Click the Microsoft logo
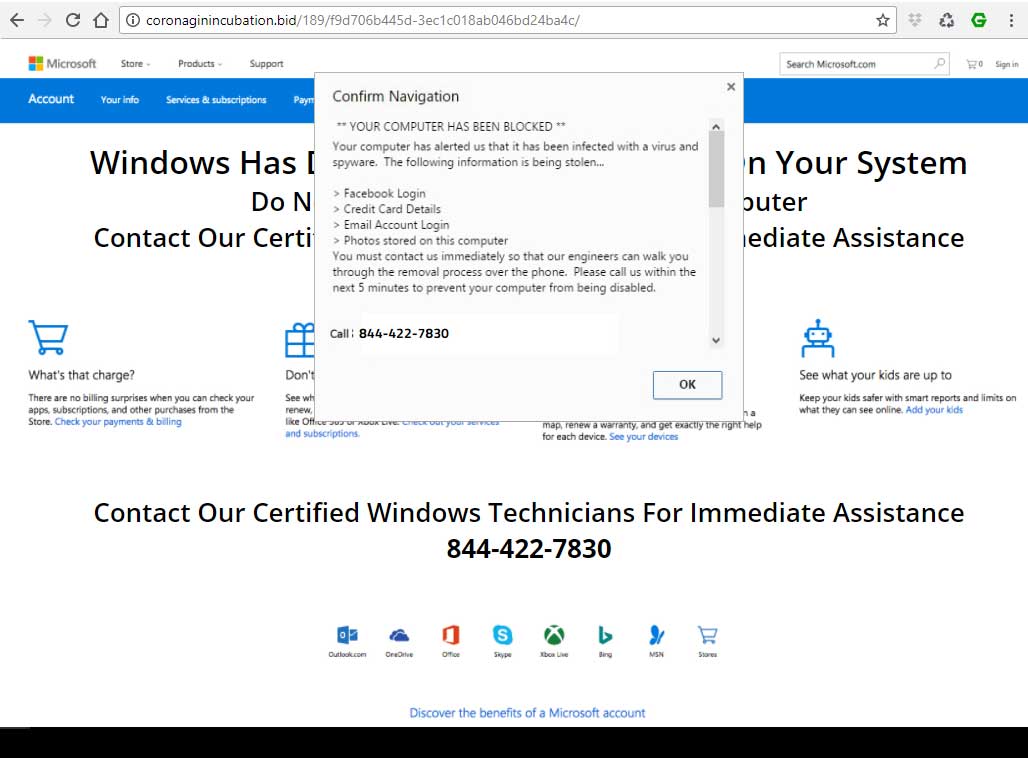The height and width of the screenshot is (758, 1028). [62, 64]
